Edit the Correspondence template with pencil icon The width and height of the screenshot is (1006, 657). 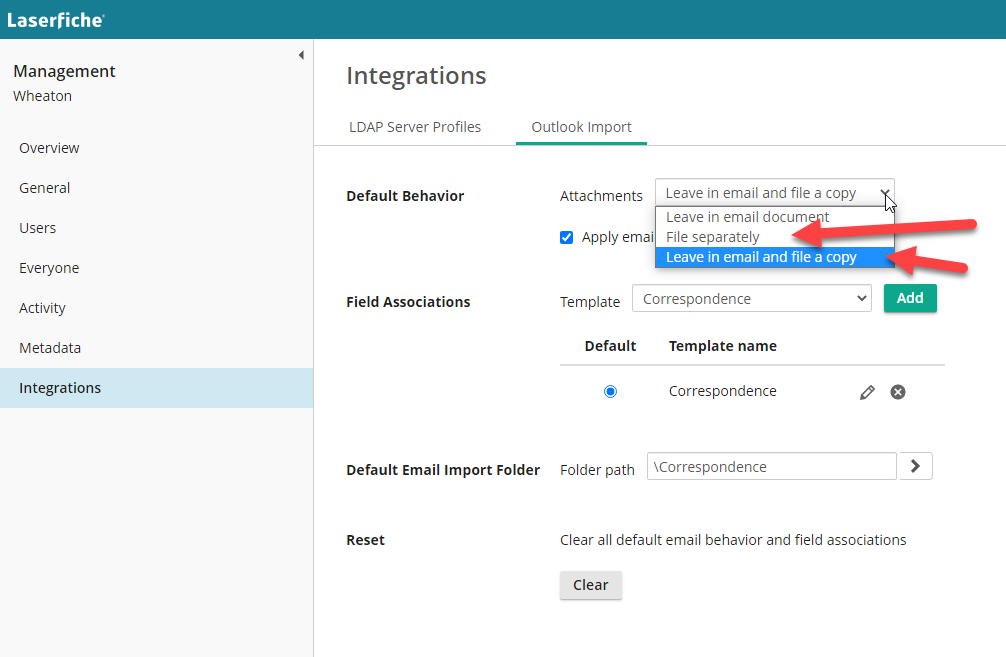(x=867, y=392)
